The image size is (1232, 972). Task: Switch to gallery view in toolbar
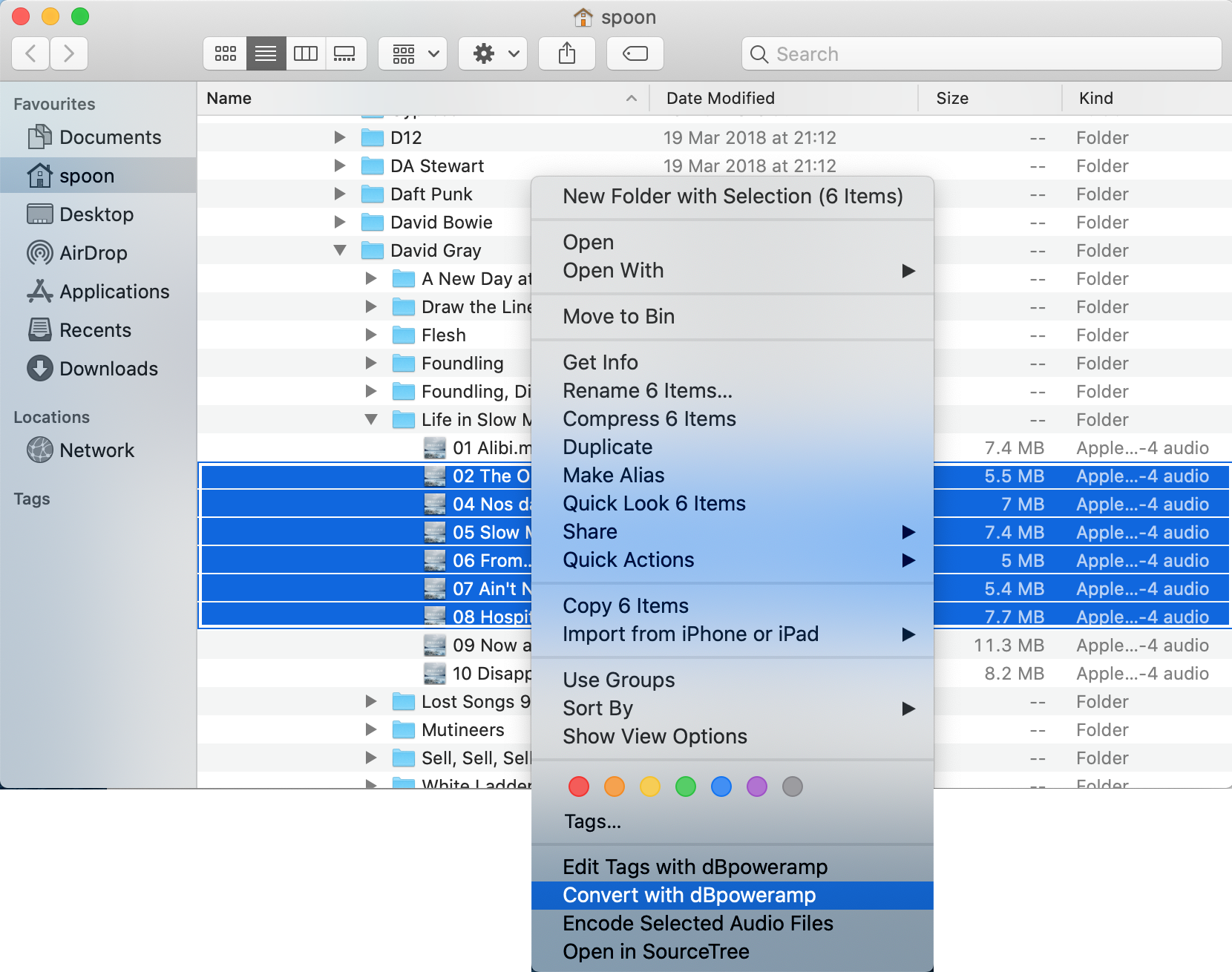[x=345, y=53]
